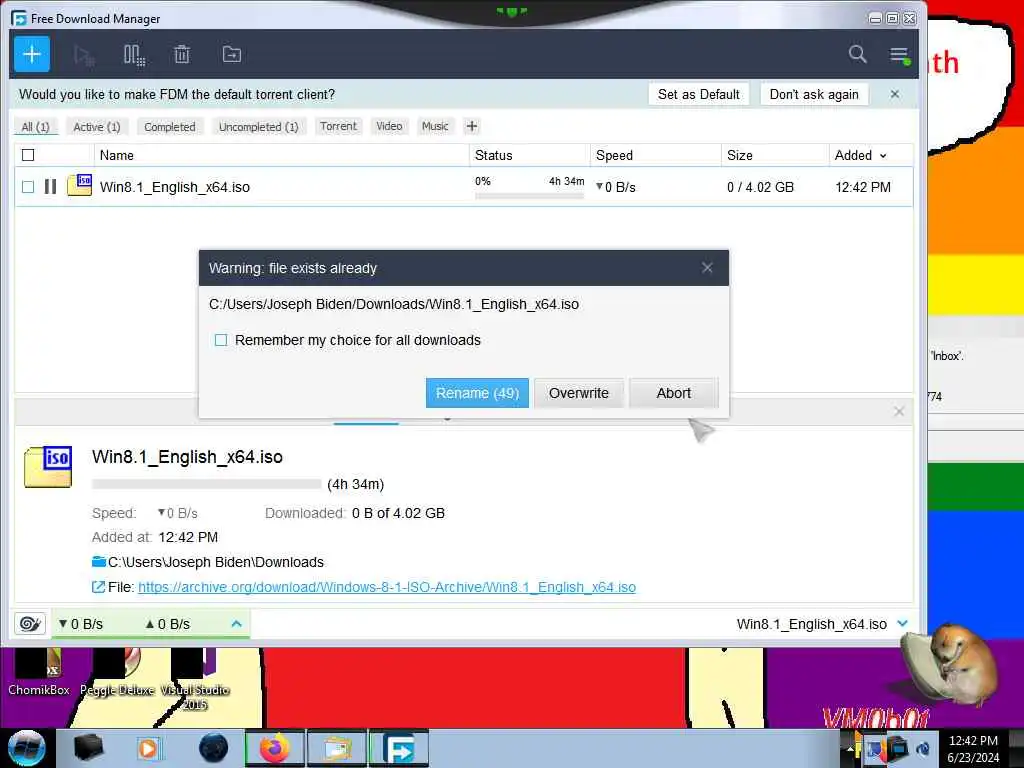The width and height of the screenshot is (1024, 768).
Task: Click the start downloads play icon
Action: tap(84, 55)
